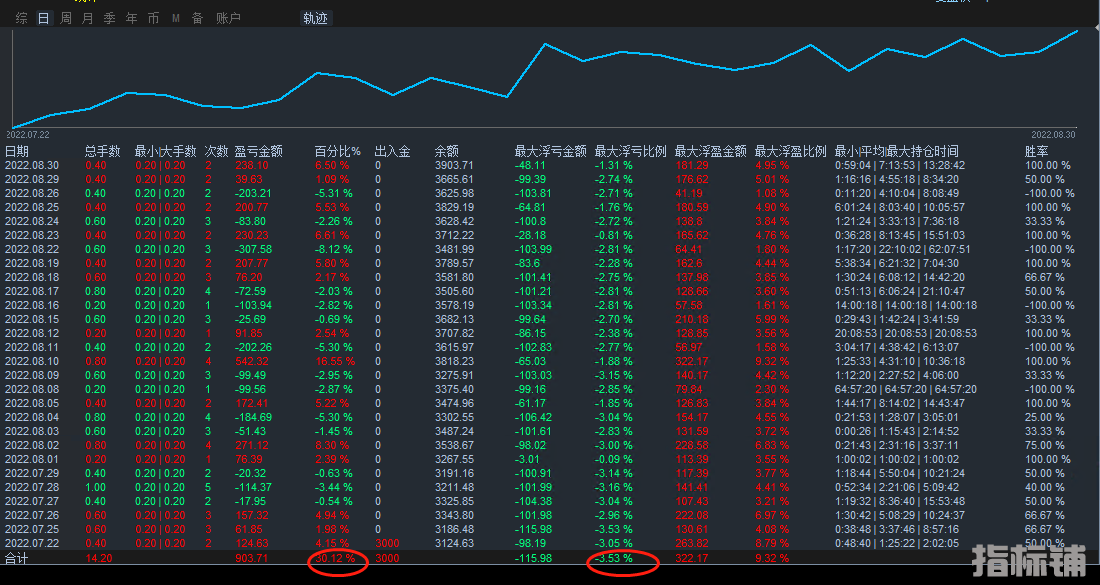This screenshot has height=585, width=1100.
Task: Open the 币 currency tab
Action: [154, 18]
